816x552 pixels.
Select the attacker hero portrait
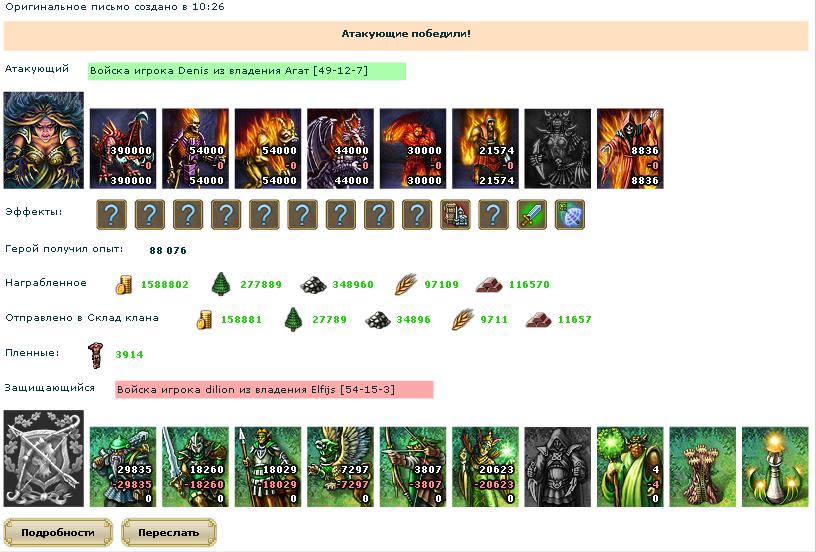[44, 140]
